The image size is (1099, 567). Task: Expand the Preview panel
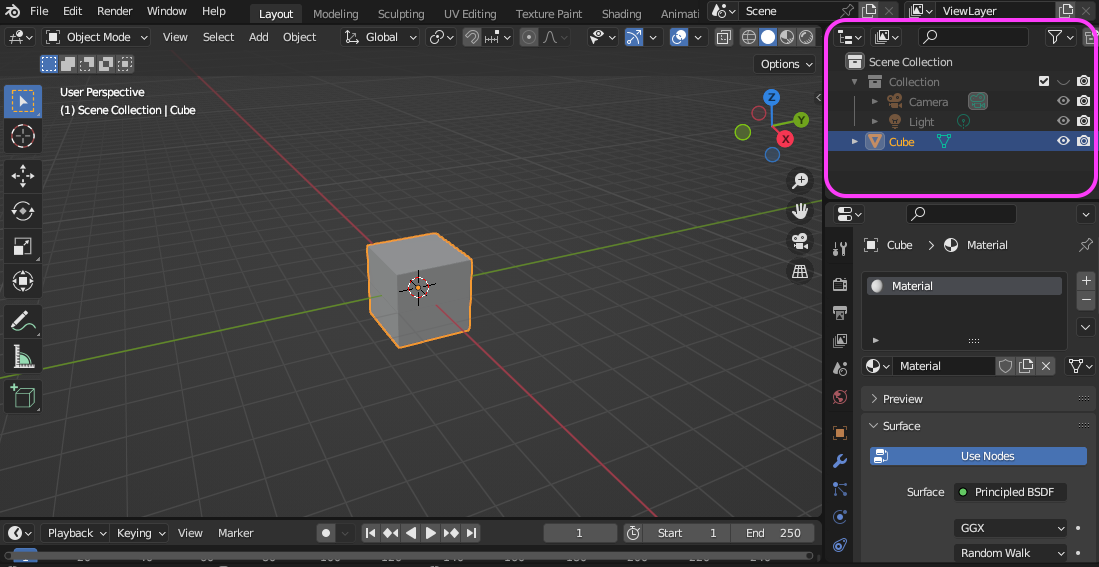click(x=978, y=399)
